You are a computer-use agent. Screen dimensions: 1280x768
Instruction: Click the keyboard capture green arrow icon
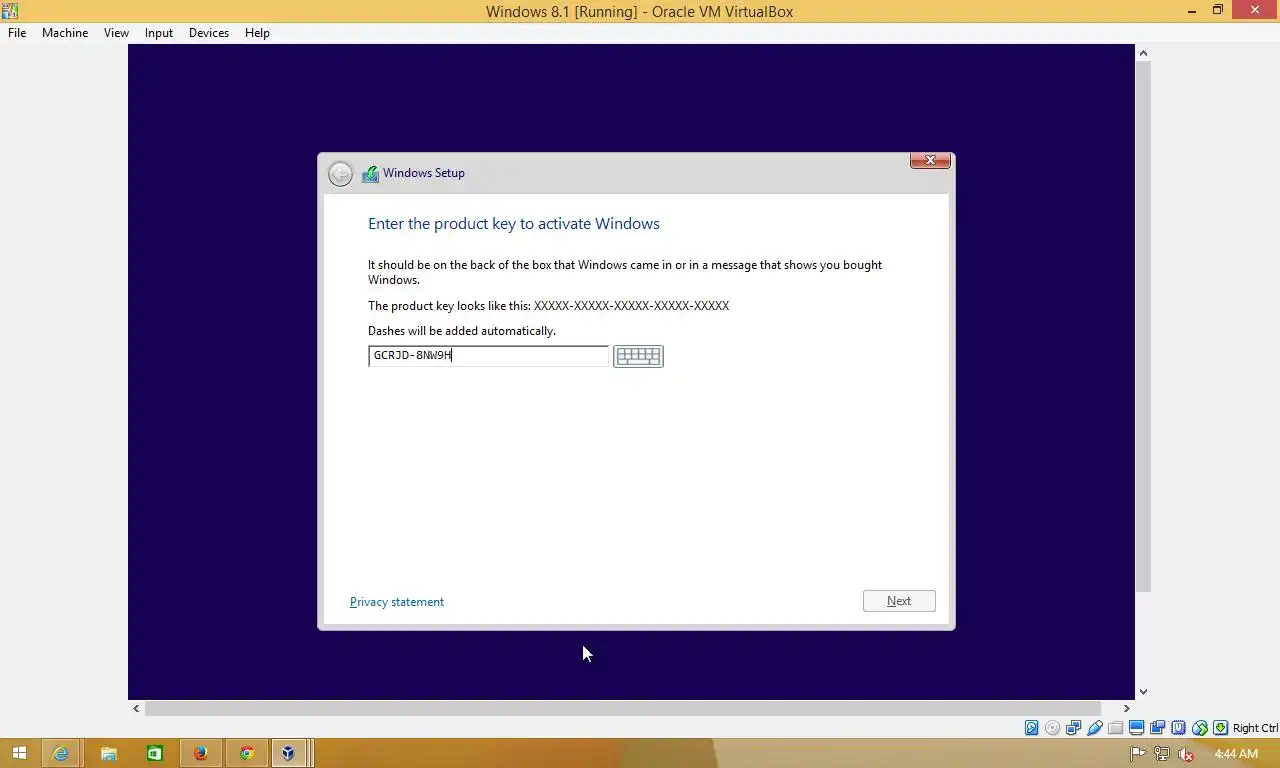pos(1220,728)
